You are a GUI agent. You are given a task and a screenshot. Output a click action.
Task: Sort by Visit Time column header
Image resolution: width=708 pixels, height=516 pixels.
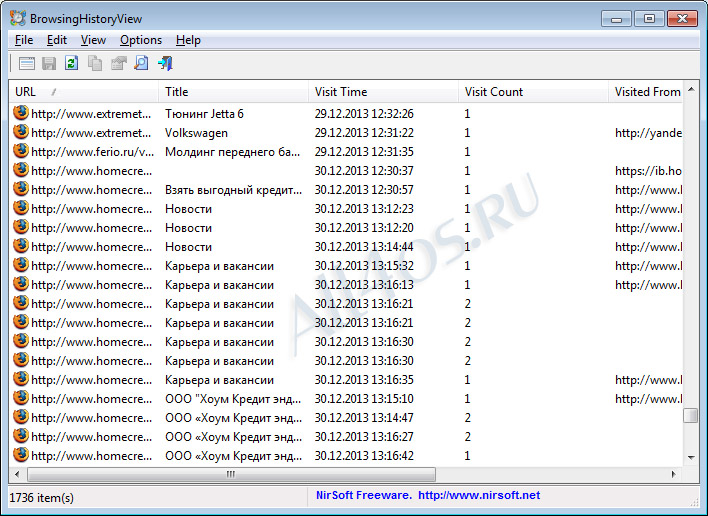pos(383,92)
